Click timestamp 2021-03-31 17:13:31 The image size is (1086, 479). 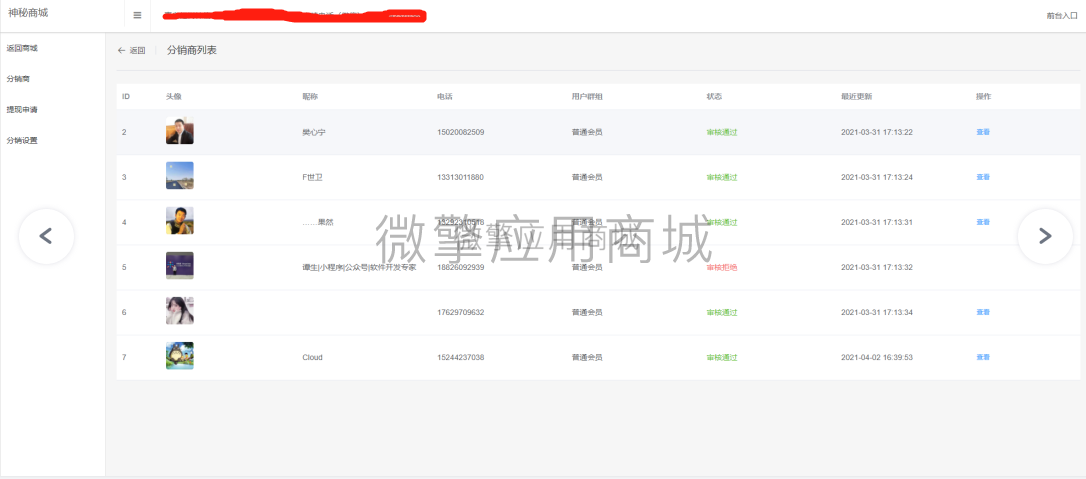[x=877, y=222]
